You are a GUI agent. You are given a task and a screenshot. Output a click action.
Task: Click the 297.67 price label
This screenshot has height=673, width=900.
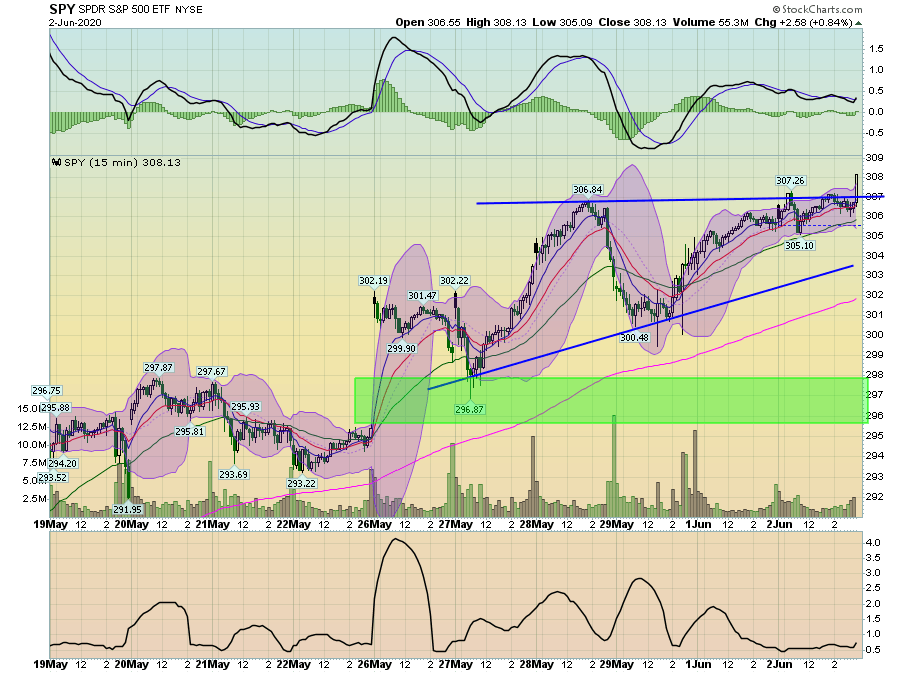click(x=211, y=372)
